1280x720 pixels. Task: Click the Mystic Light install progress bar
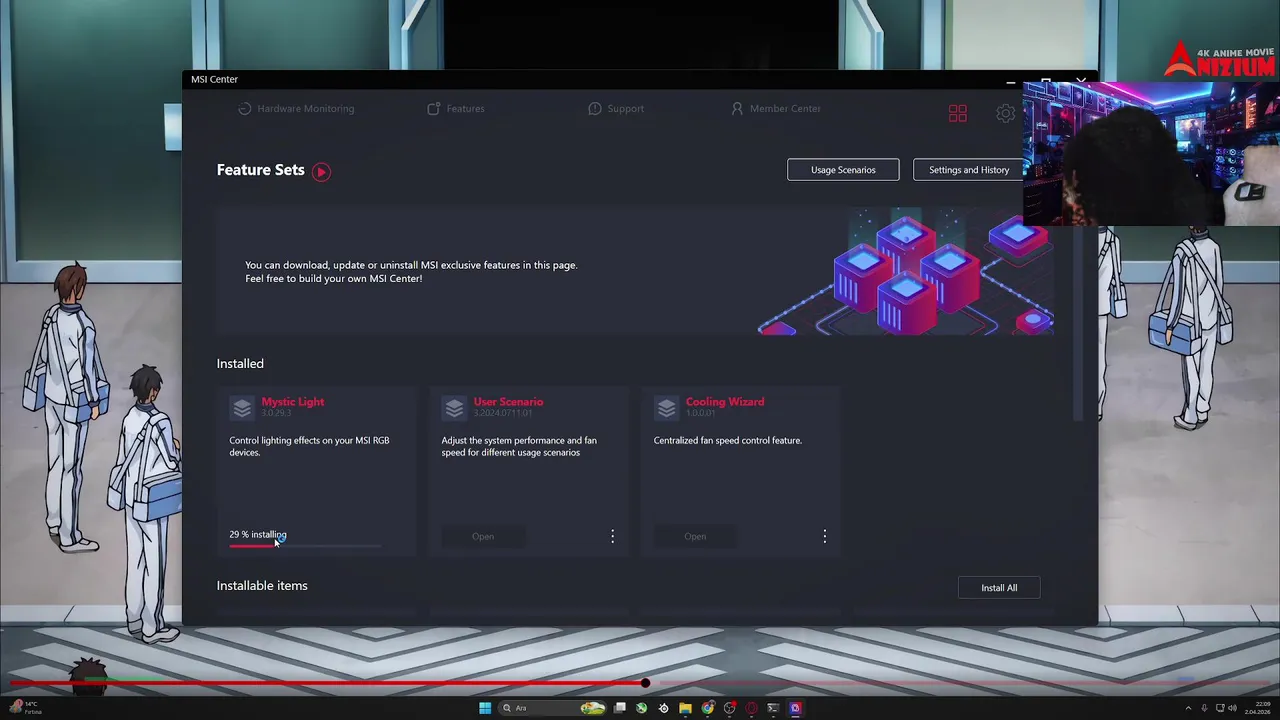305,546
